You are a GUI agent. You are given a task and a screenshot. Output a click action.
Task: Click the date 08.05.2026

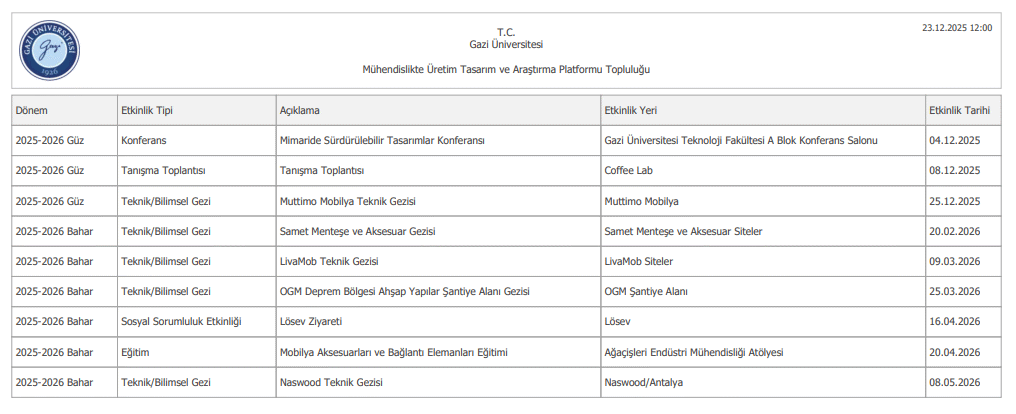coord(954,382)
